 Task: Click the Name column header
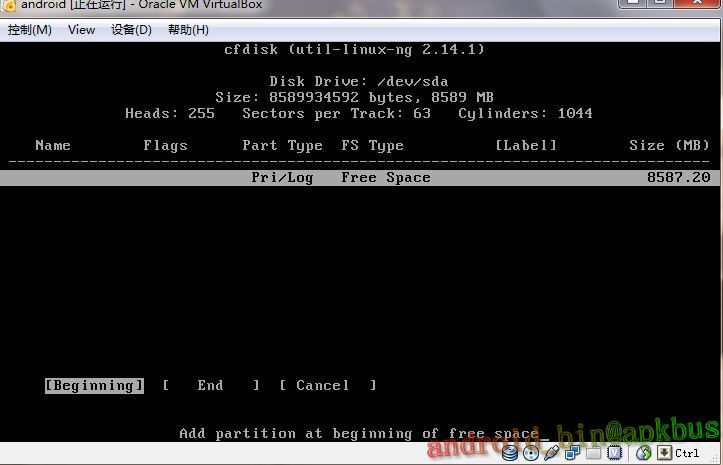(53, 146)
